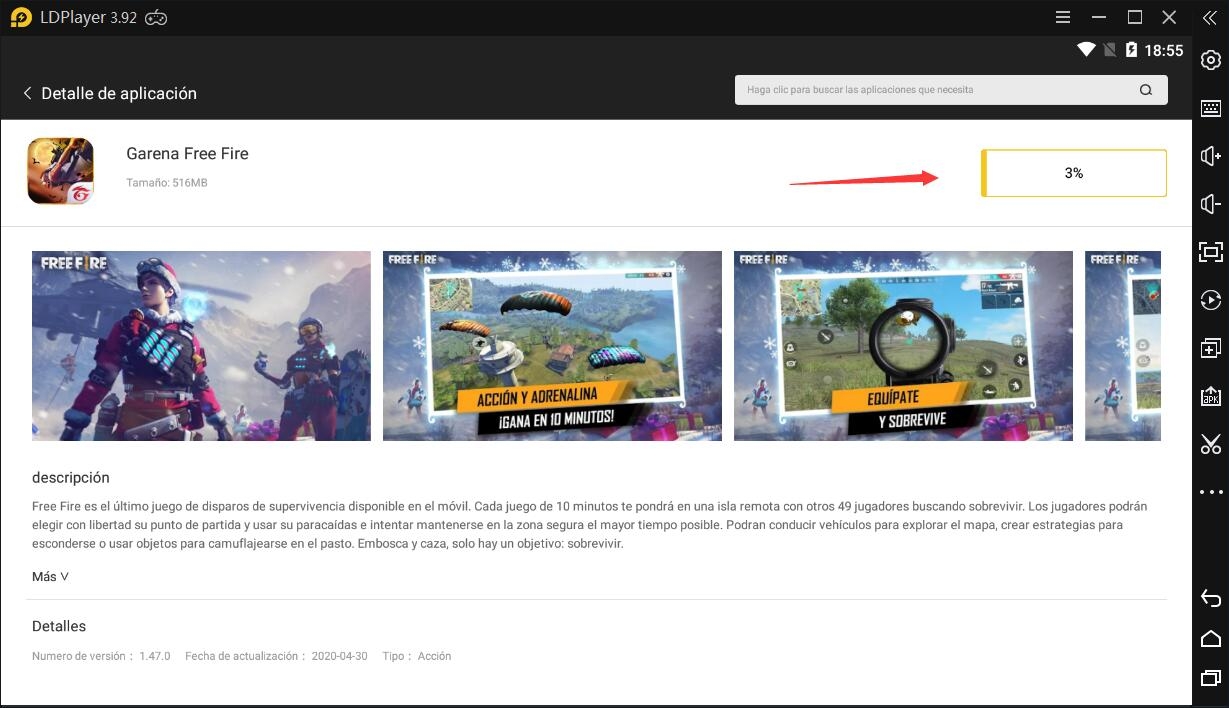
Task: Click the gamepad icon in title bar
Action: coord(156,18)
